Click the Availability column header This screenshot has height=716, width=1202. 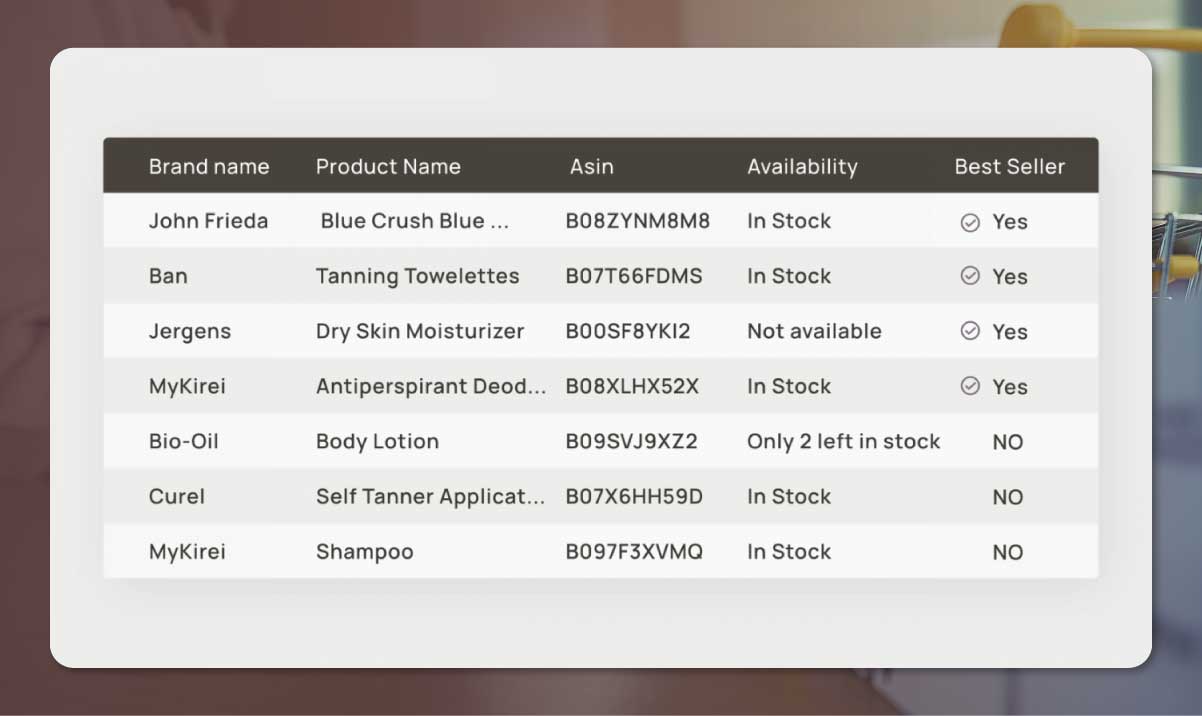click(x=802, y=167)
